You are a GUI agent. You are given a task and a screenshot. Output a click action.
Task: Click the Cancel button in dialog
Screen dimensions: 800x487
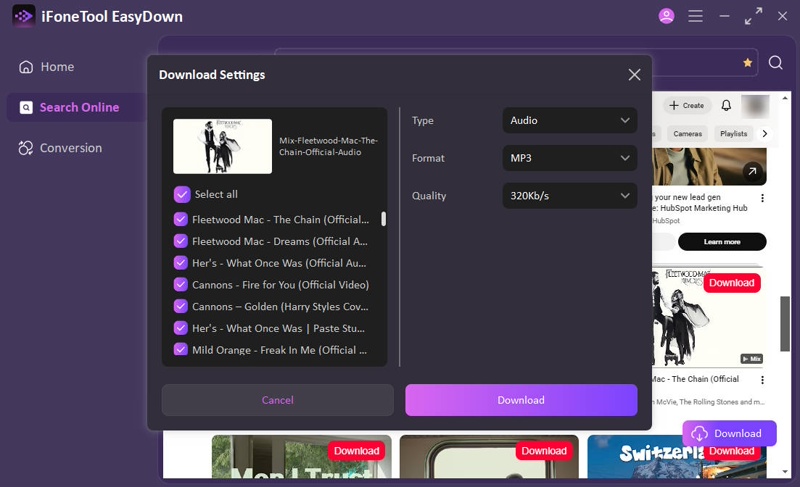(x=278, y=400)
